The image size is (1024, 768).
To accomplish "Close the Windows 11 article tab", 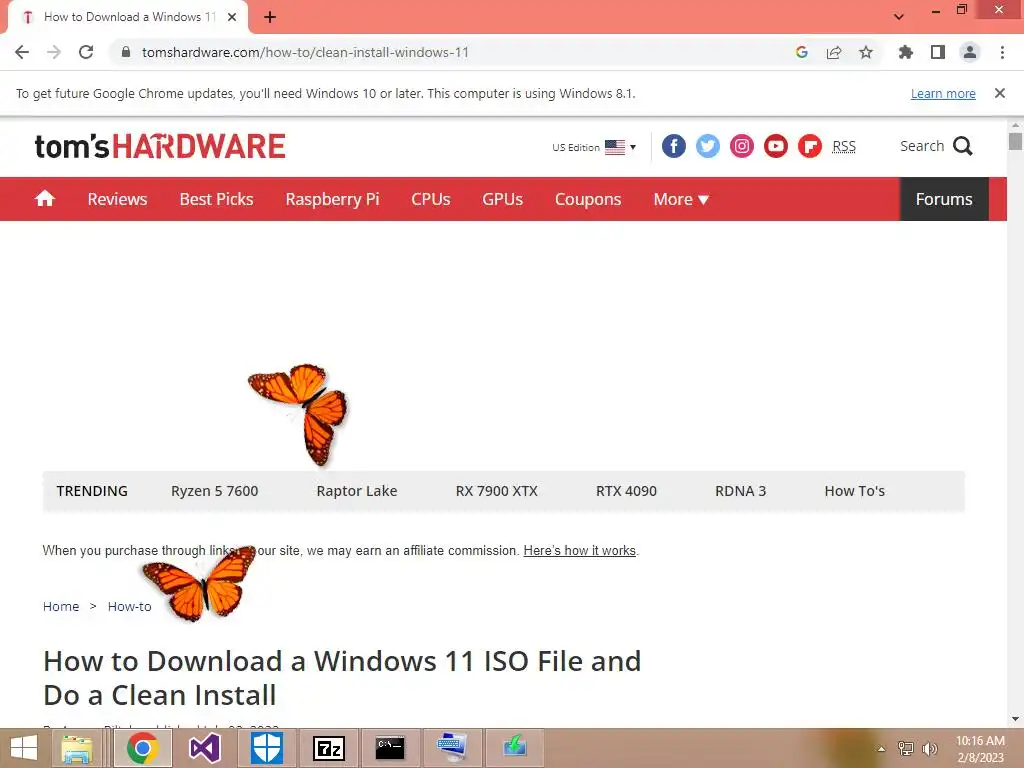I will point(232,17).
